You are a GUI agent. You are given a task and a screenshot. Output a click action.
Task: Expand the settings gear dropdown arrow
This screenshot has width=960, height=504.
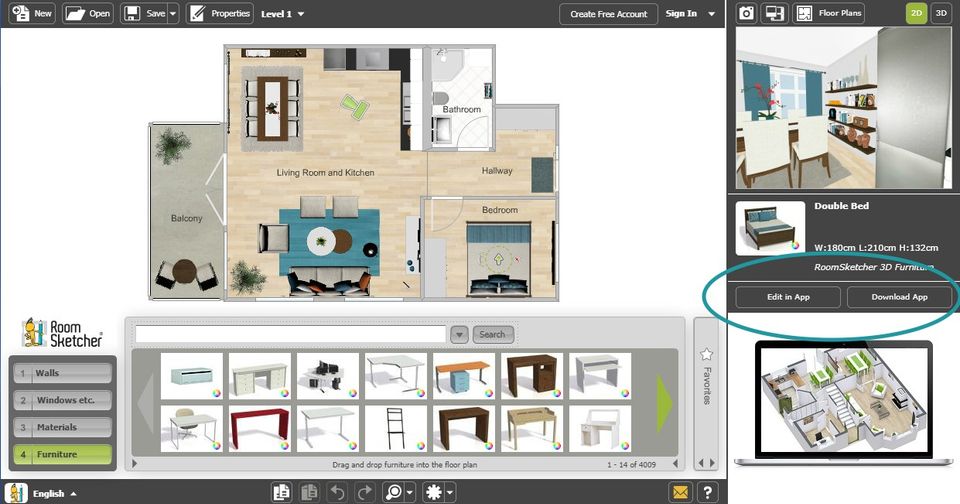tap(451, 492)
